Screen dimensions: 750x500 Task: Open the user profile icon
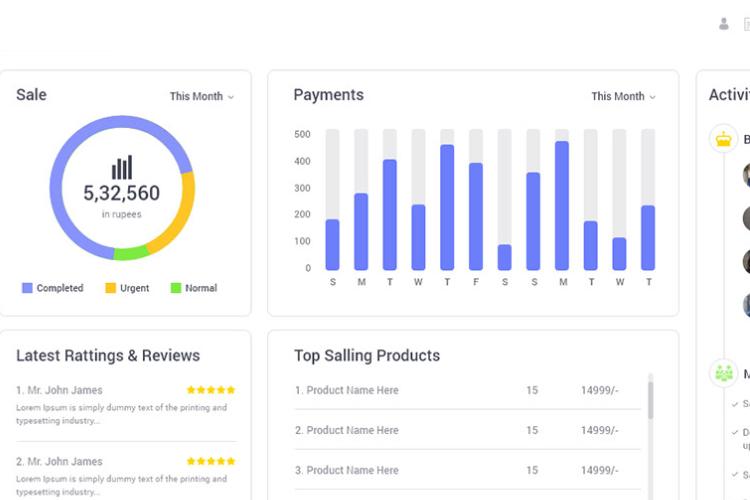tap(724, 24)
